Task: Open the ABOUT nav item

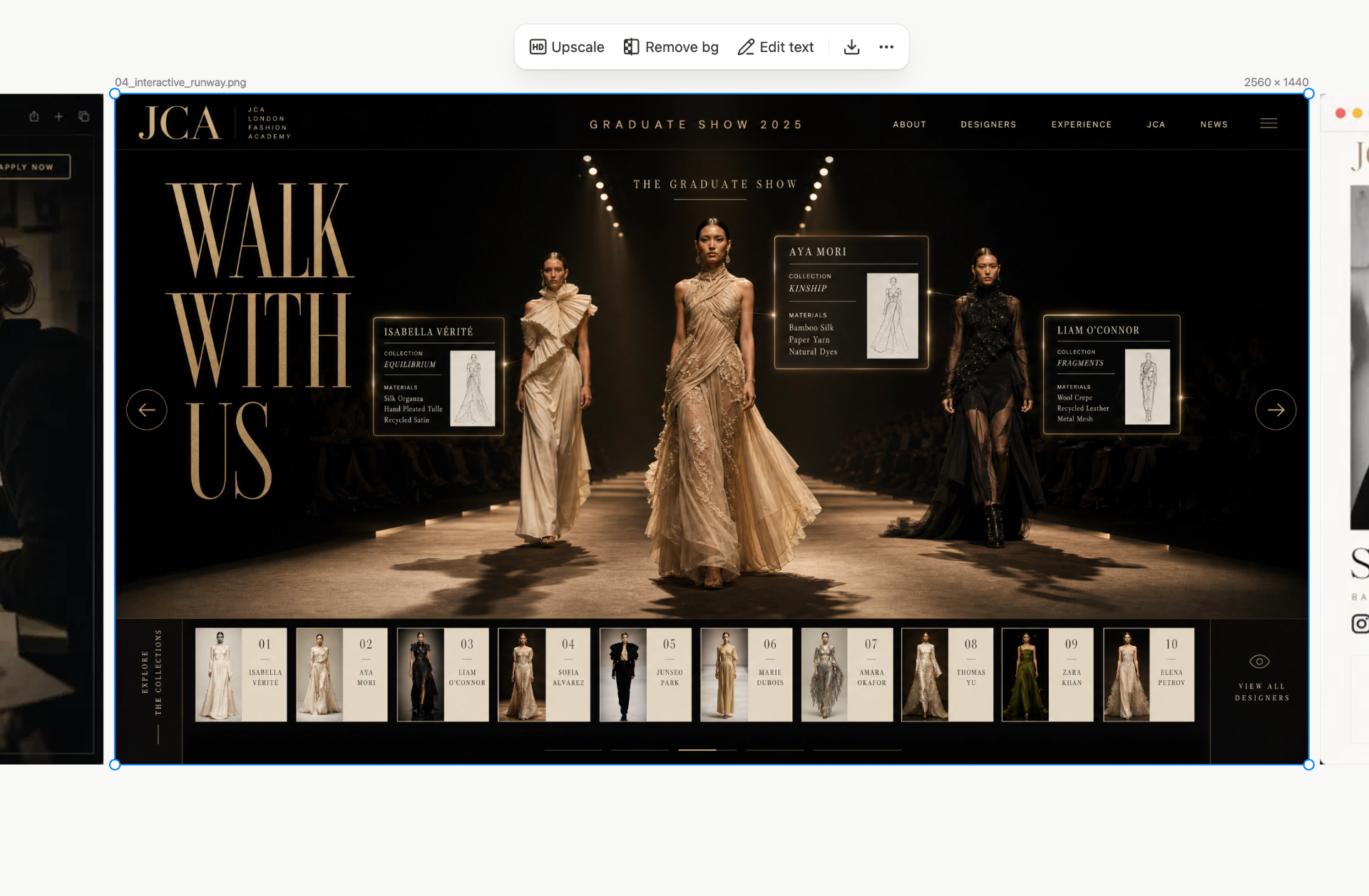Action: [909, 124]
